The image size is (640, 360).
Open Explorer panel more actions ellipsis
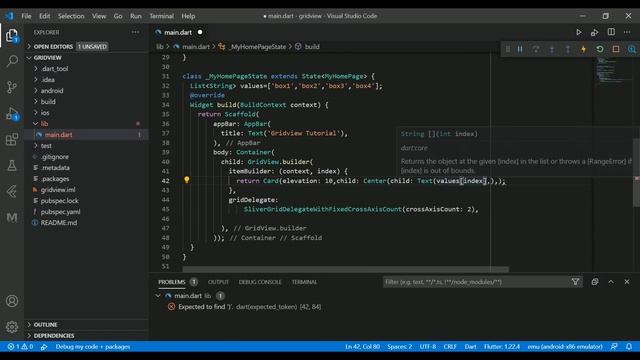tap(135, 32)
